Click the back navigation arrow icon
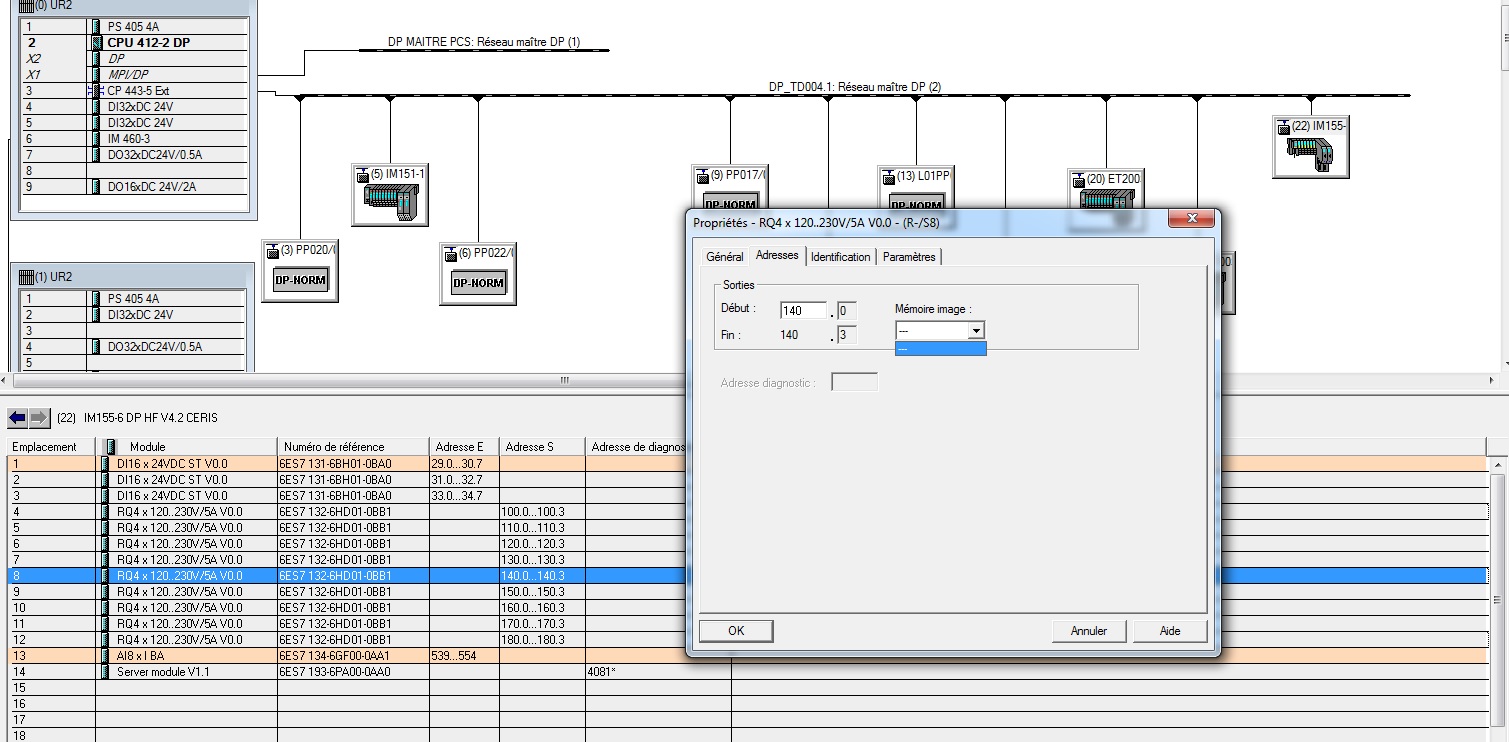Screen dimensions: 1509x742 [17, 417]
